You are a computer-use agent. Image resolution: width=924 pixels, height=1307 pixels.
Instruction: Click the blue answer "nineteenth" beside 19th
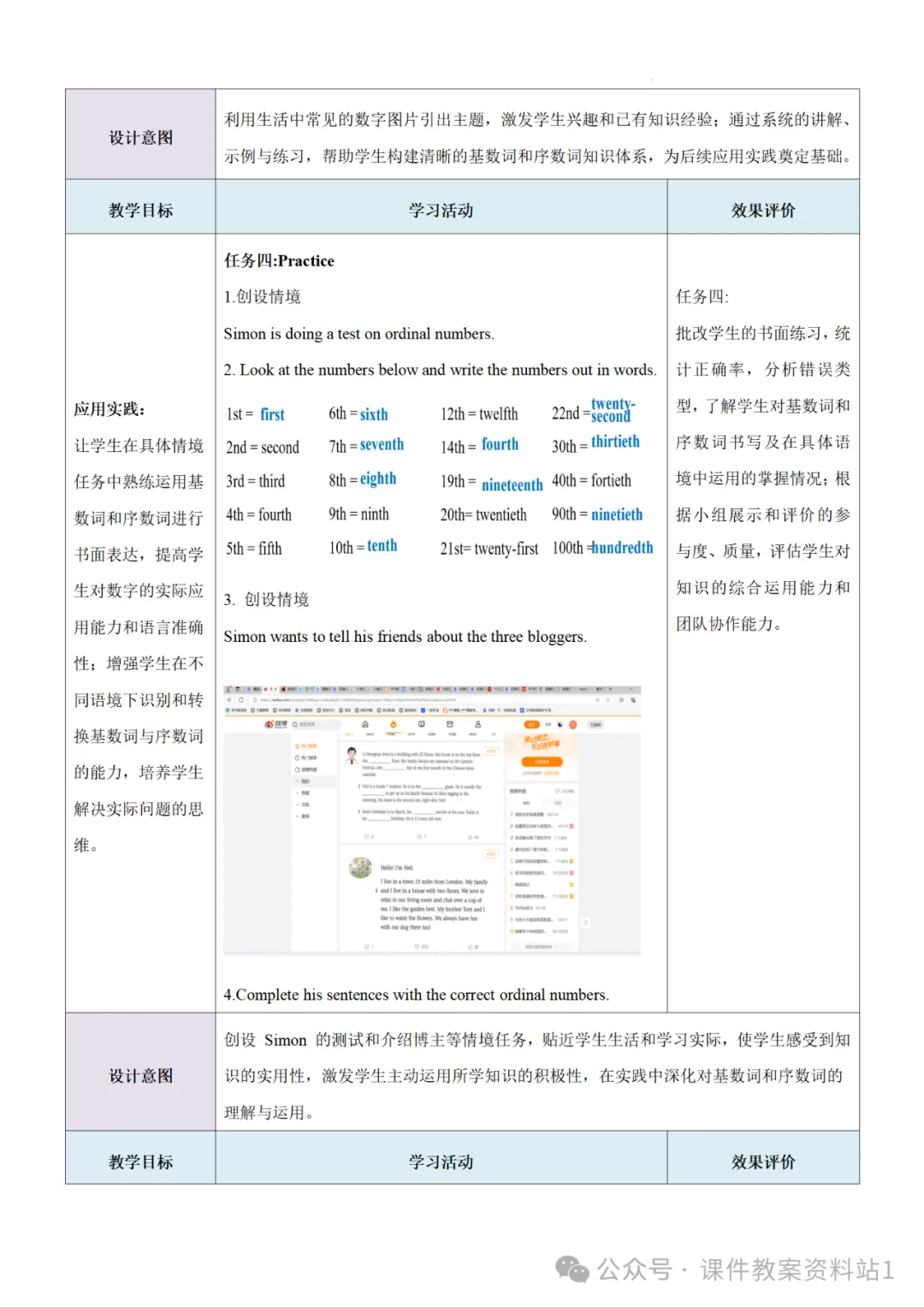click(512, 485)
